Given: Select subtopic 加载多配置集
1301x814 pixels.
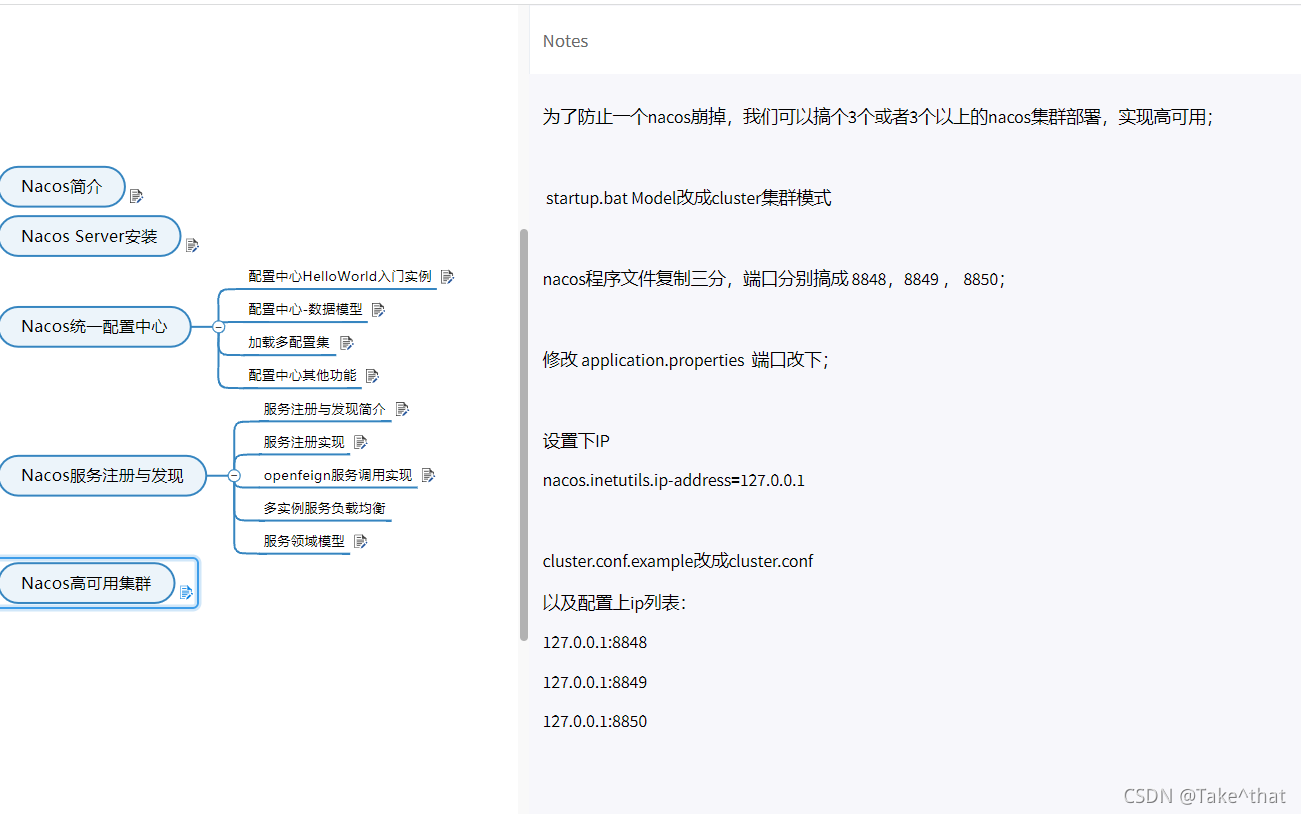Looking at the screenshot, I should [289, 342].
